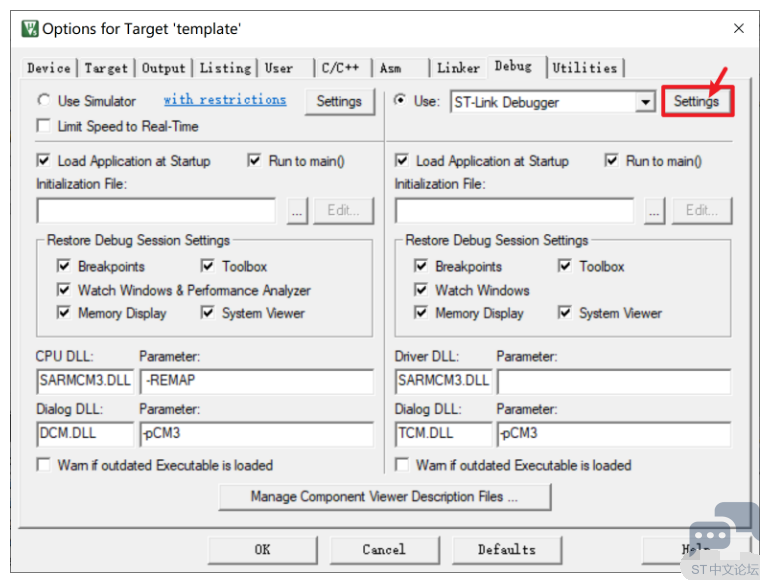The width and height of the screenshot is (768, 585).
Task: Toggle debugger Load Application at Startup
Action: (x=402, y=161)
